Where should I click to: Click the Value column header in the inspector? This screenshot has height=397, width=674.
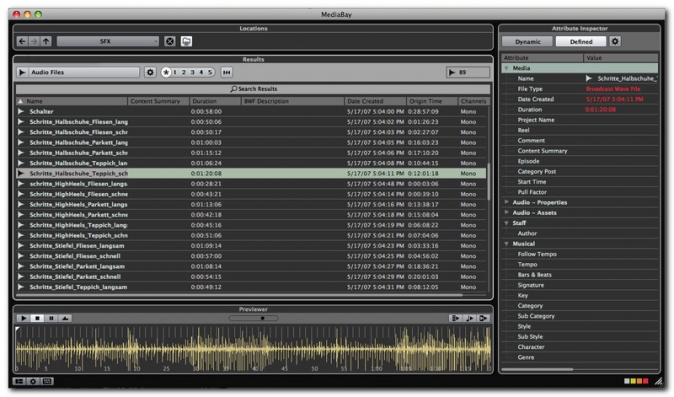(621, 58)
